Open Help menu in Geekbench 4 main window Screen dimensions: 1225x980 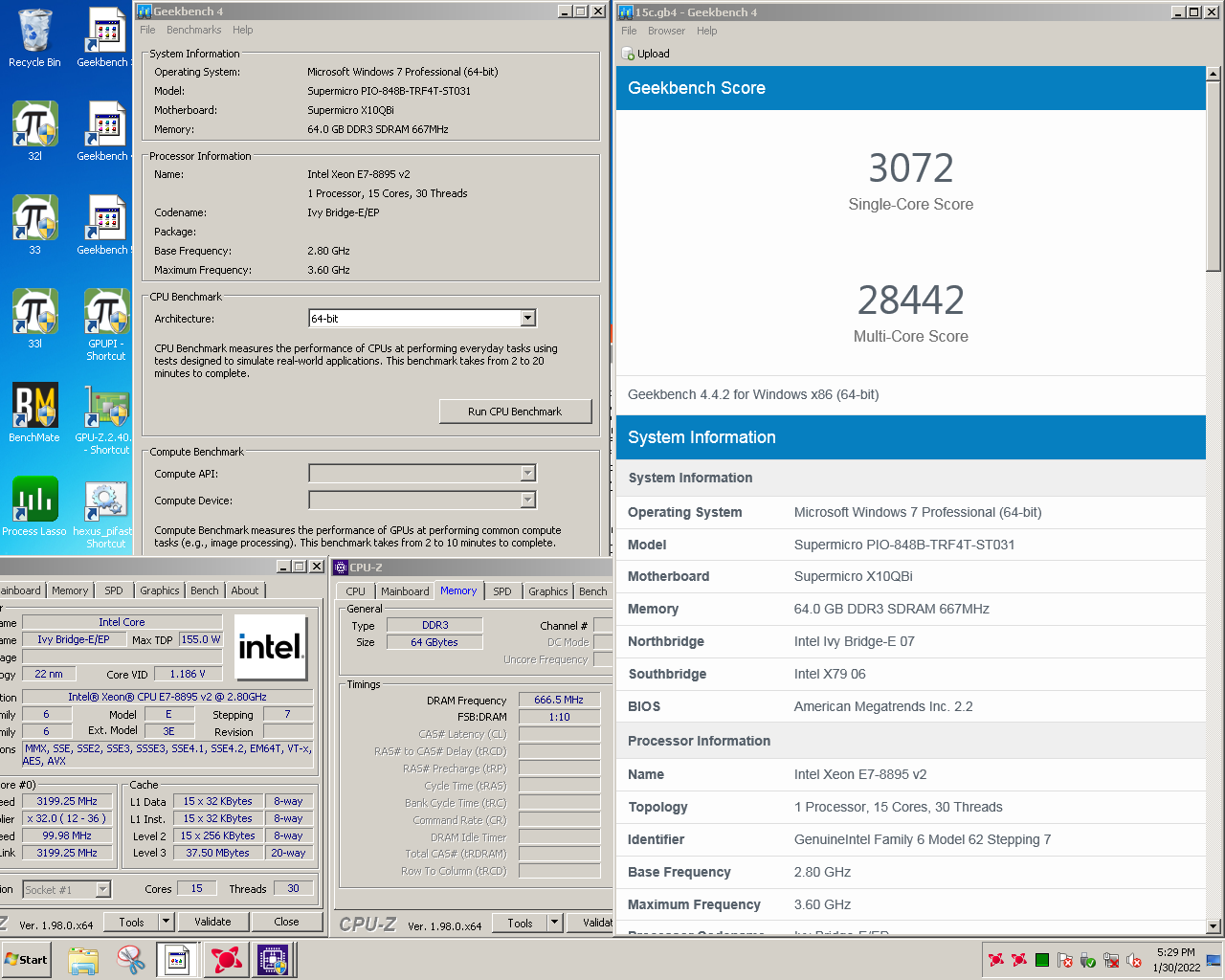[243, 30]
